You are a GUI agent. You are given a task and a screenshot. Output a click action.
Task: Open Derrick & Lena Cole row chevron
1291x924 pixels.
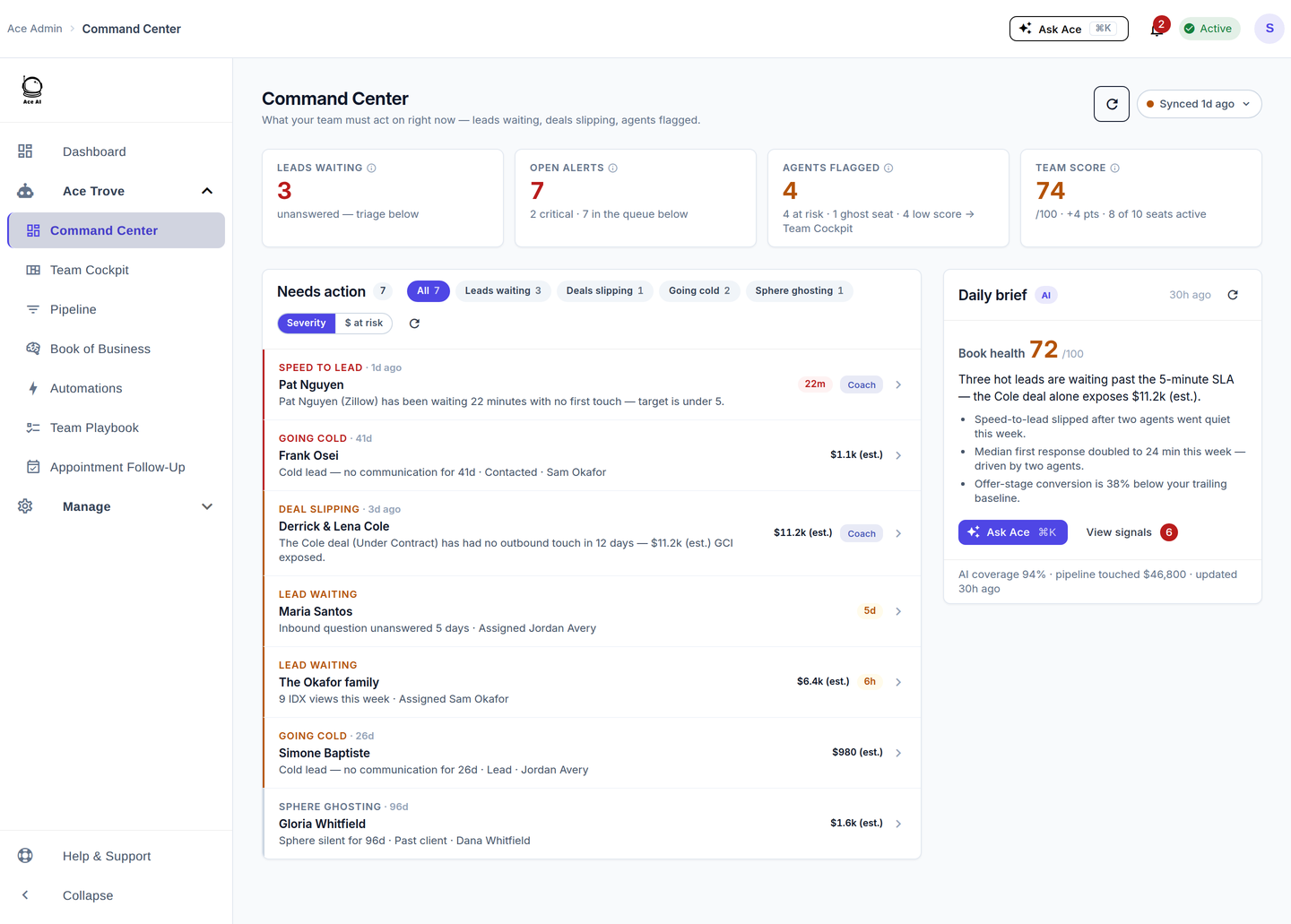click(x=898, y=533)
